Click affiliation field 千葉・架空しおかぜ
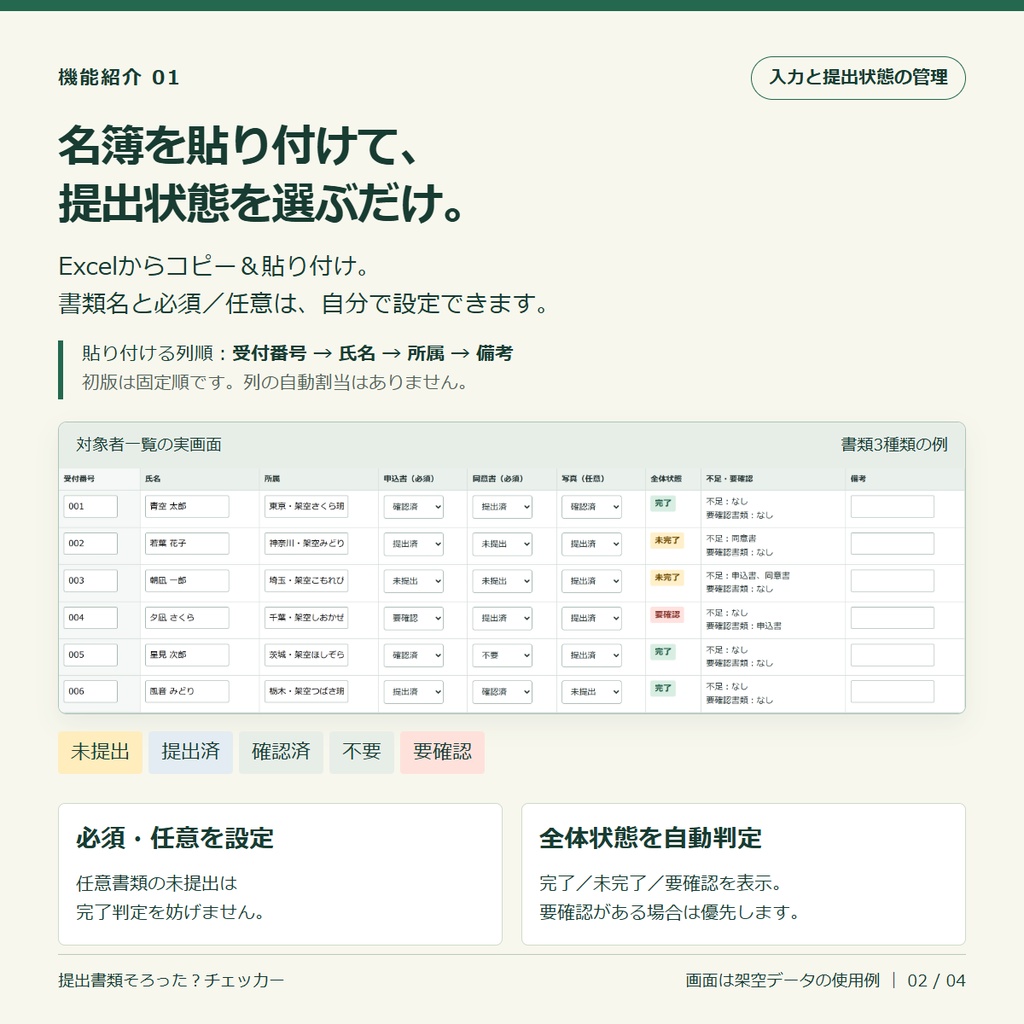Image resolution: width=1024 pixels, height=1024 pixels. coord(306,617)
